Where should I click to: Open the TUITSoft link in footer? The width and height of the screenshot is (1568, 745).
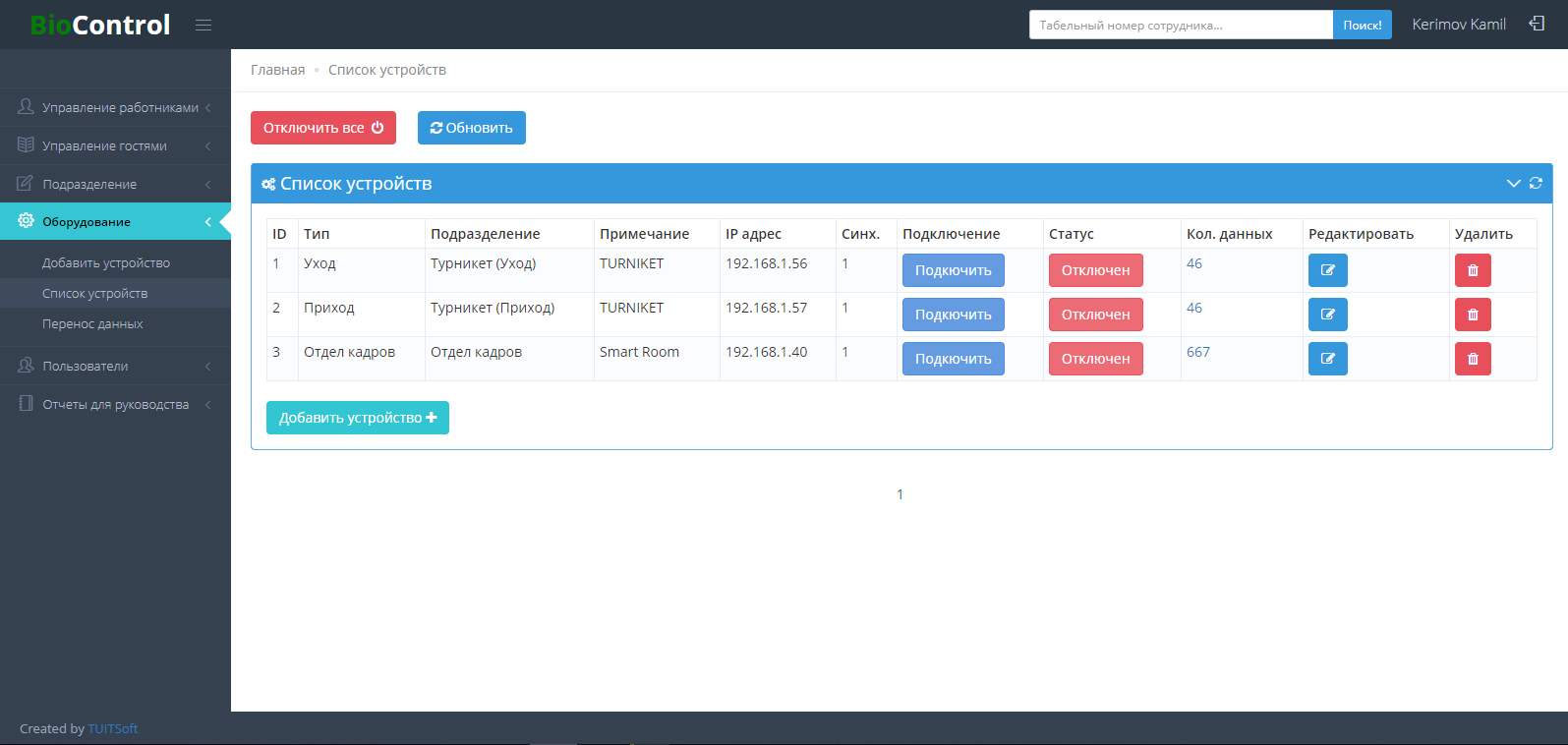pos(112,729)
